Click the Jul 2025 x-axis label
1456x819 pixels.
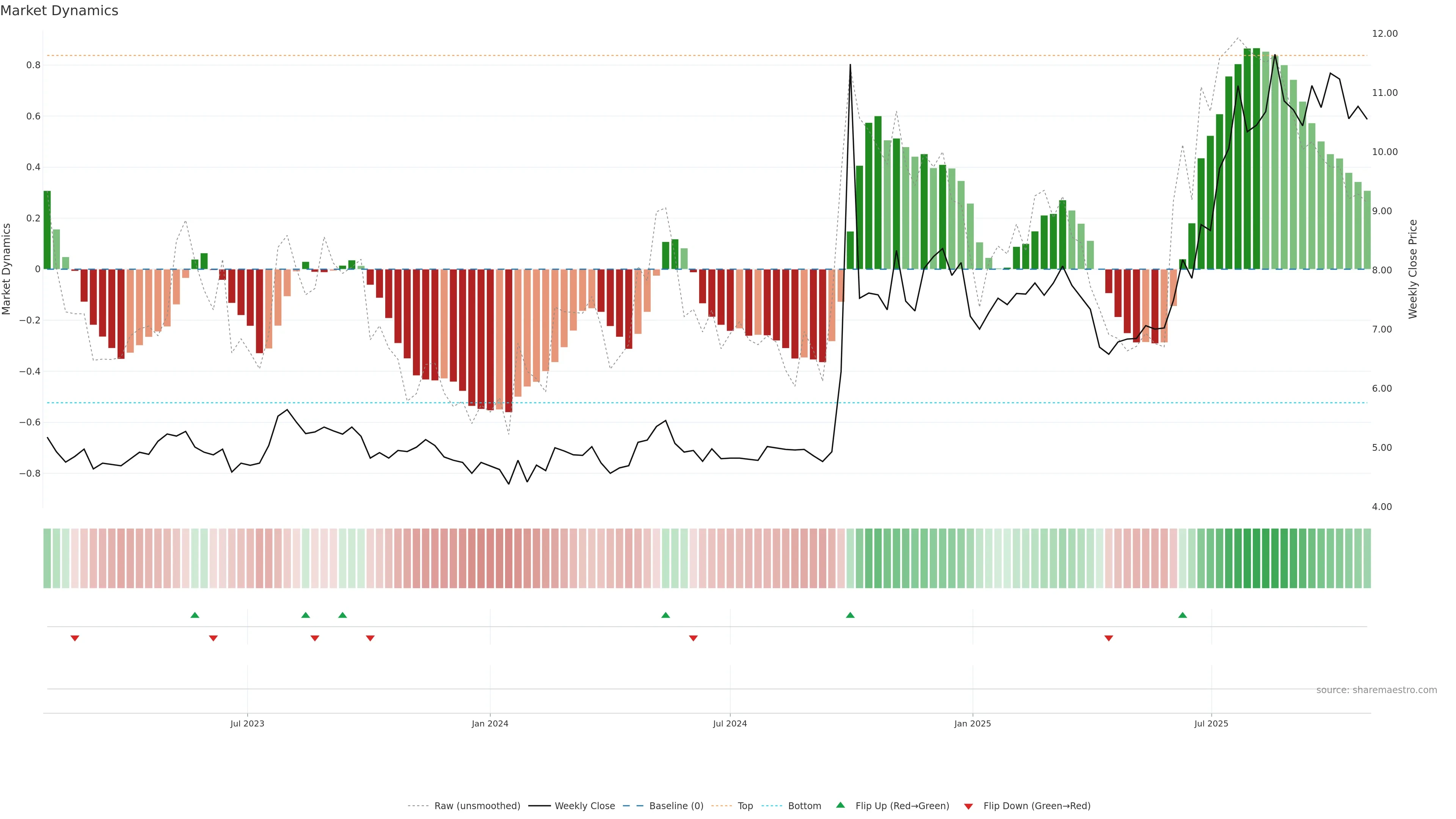(1211, 723)
